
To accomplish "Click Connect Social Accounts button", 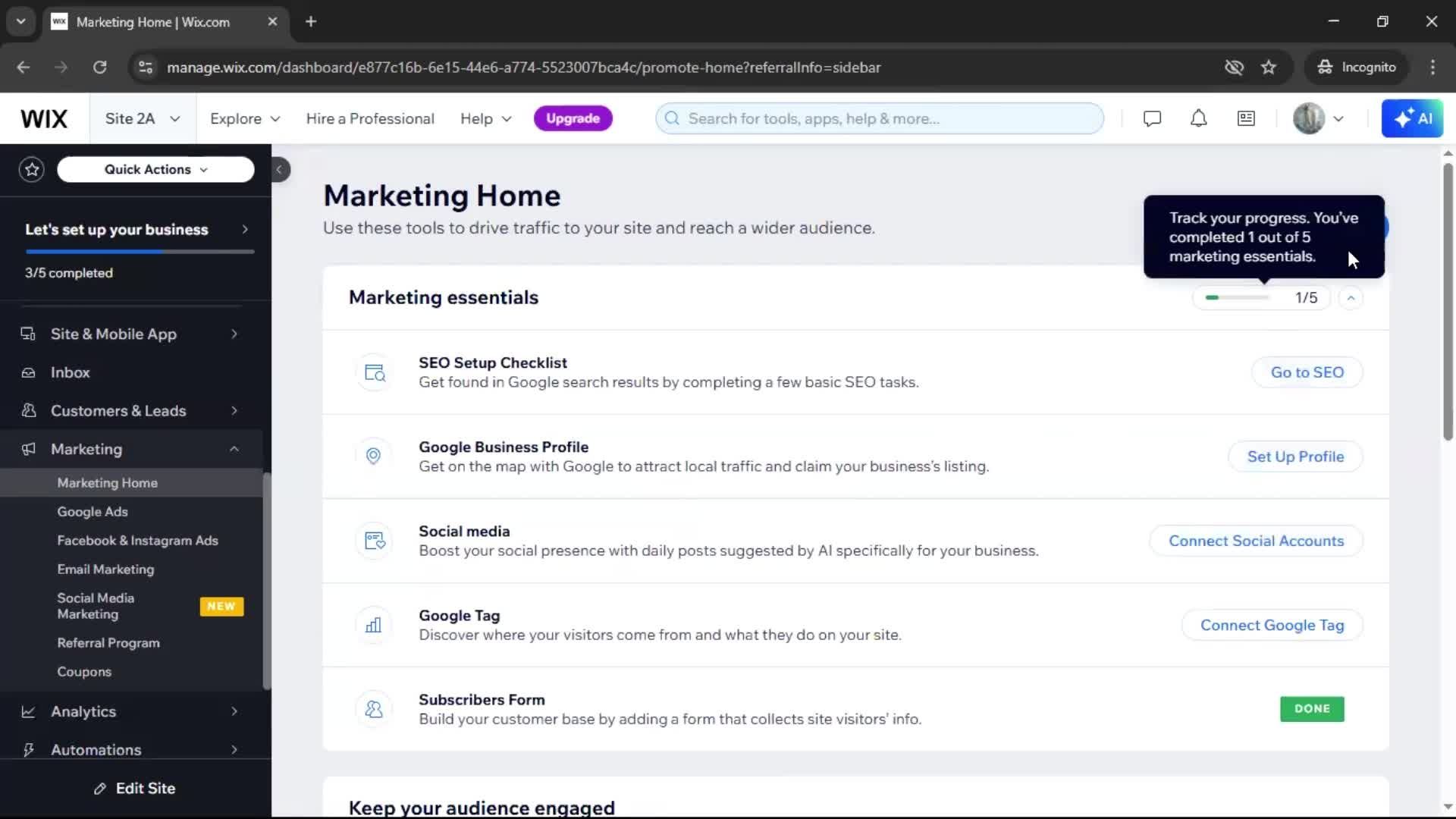I will [x=1256, y=541].
